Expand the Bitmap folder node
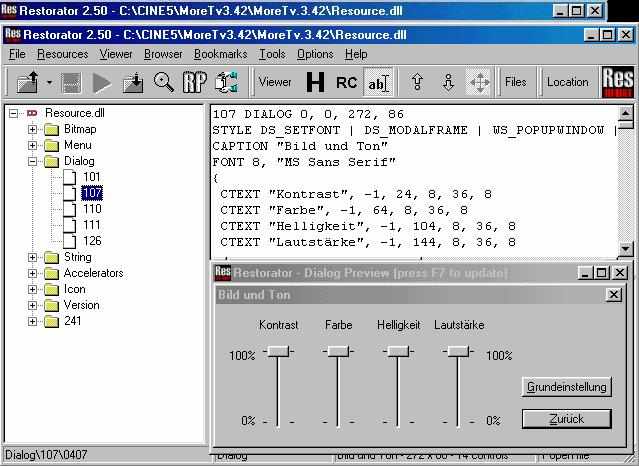Image resolution: width=639 pixels, height=466 pixels. pyautogui.click(x=33, y=129)
